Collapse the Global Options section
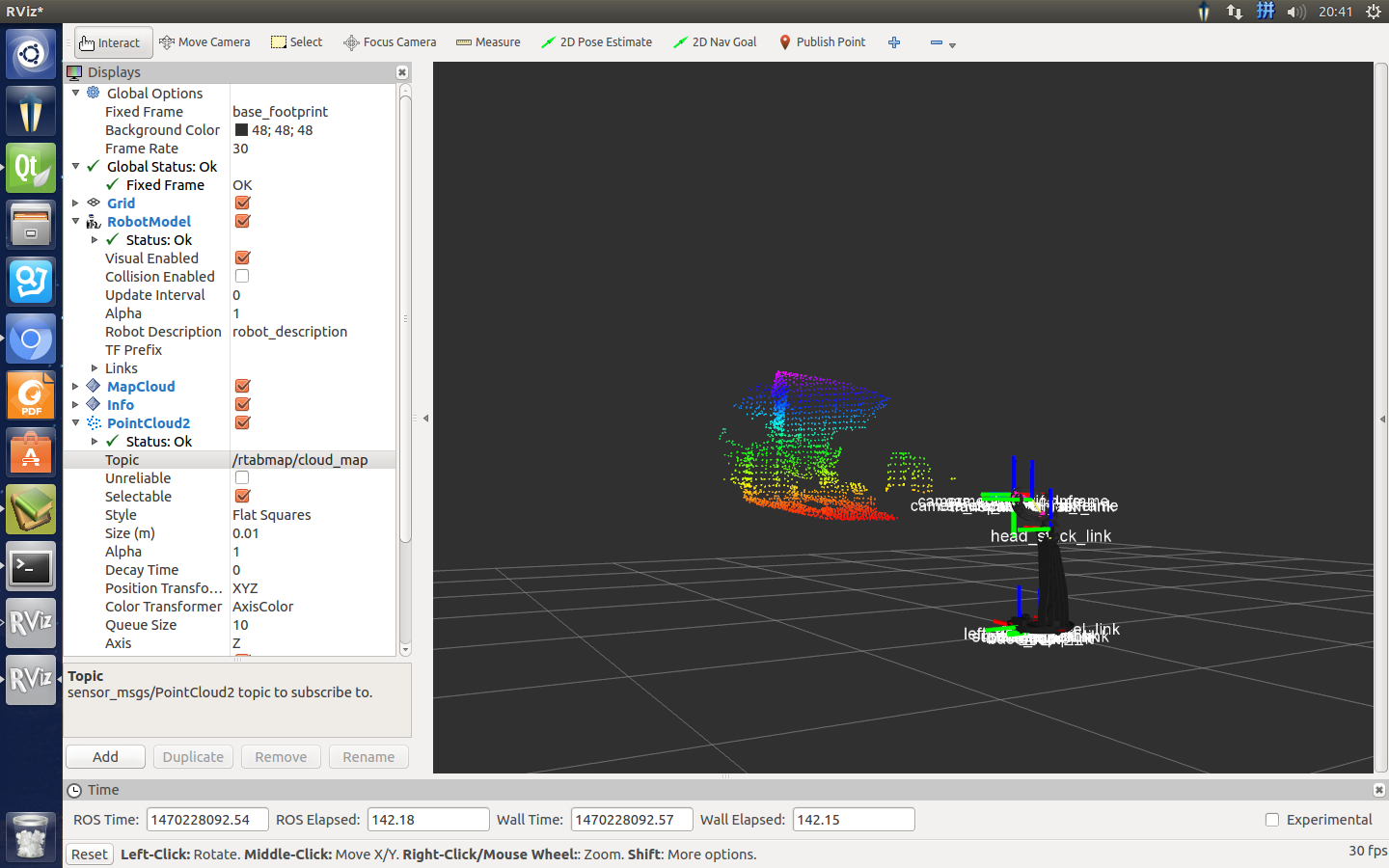Viewport: 1389px width, 868px height. (76, 94)
